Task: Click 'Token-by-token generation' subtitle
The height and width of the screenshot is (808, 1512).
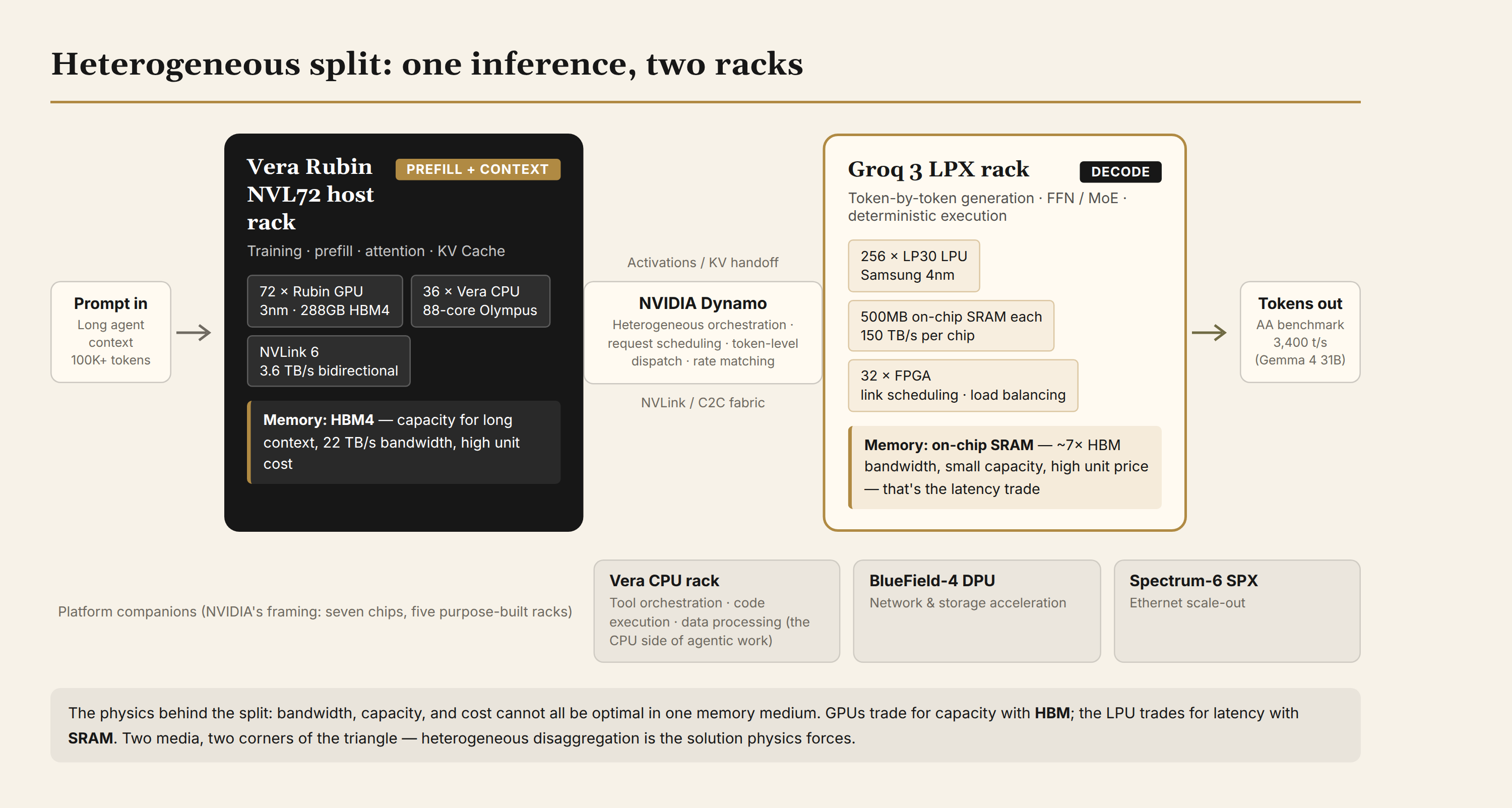Action: pyautogui.click(x=987, y=207)
